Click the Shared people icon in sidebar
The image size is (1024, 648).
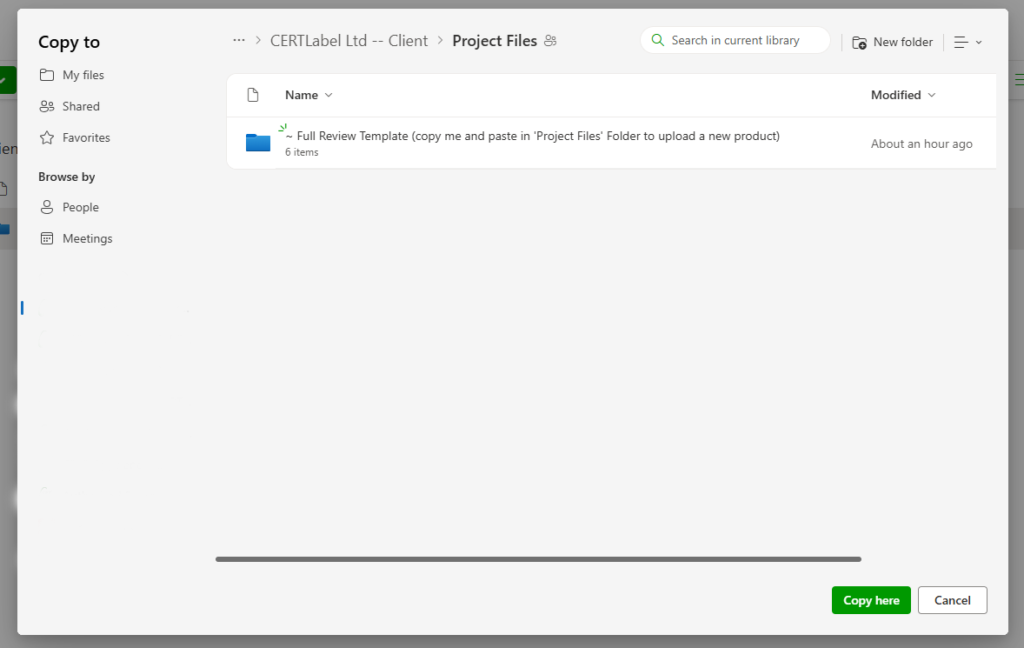coord(47,106)
